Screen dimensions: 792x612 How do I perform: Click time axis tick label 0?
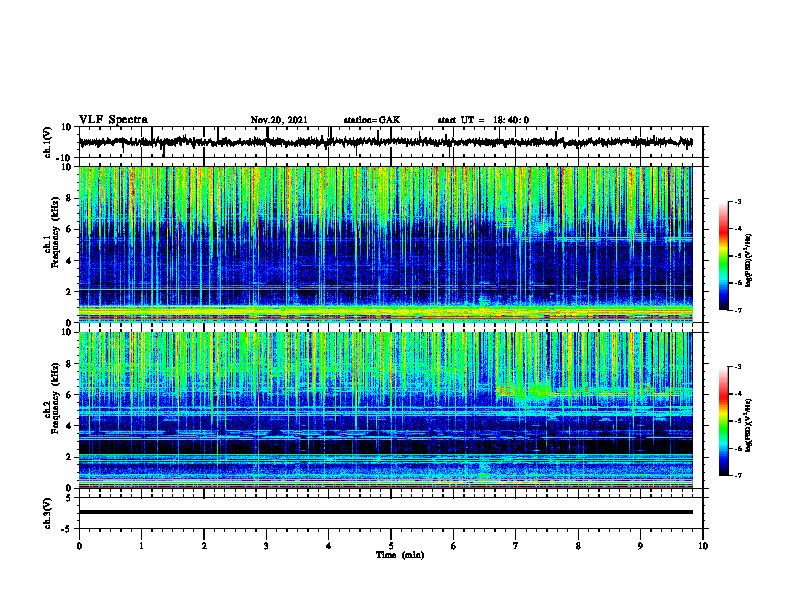(x=79, y=546)
